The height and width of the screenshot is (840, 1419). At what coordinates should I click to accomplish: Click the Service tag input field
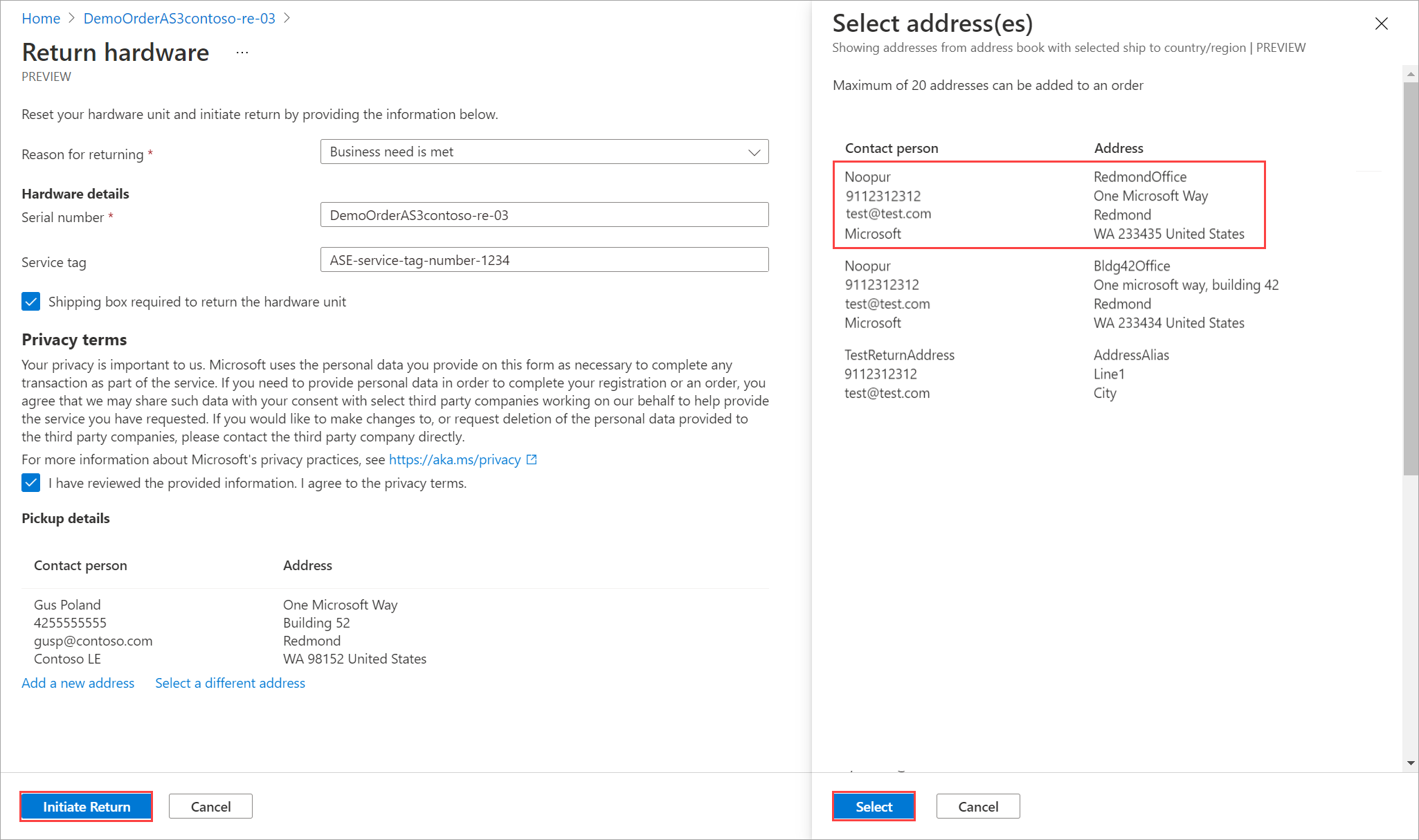click(x=543, y=260)
